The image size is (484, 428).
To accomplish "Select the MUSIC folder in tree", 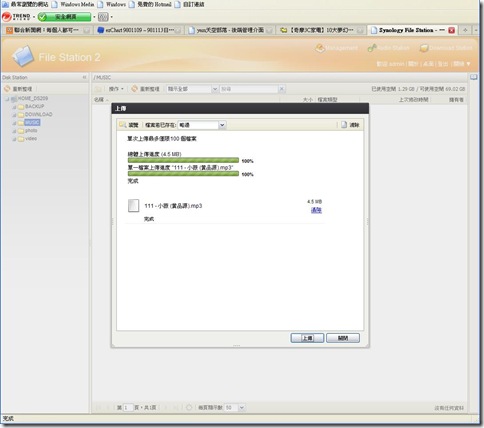I will (32, 123).
